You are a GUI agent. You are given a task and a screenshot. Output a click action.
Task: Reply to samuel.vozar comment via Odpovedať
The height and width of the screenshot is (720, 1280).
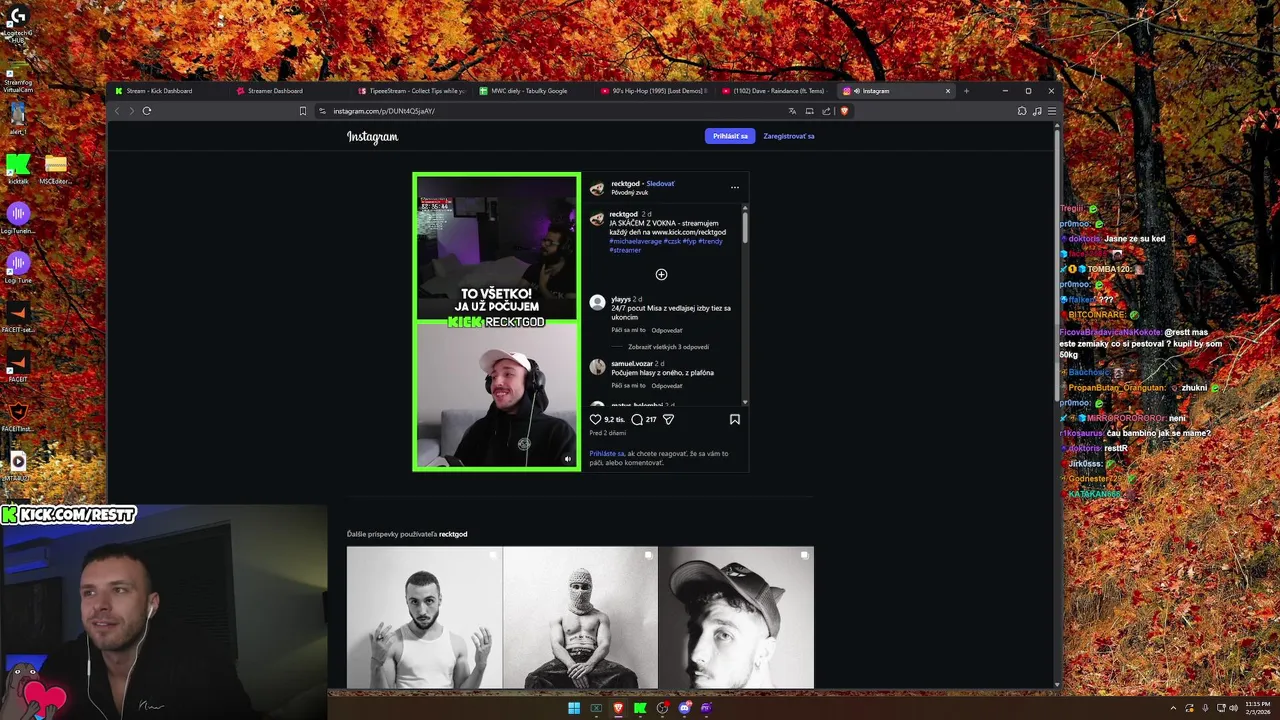[x=667, y=386]
